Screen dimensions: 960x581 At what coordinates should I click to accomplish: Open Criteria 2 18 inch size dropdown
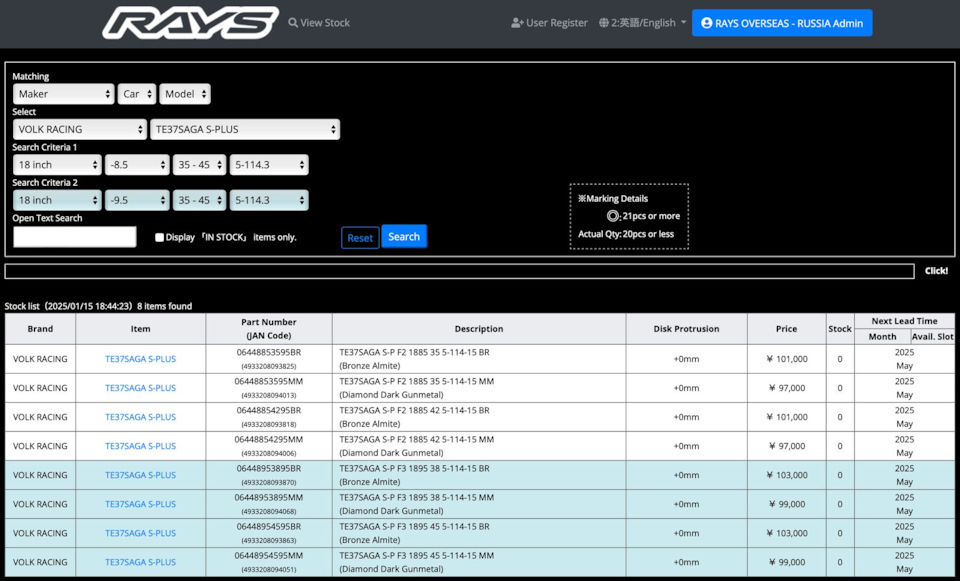pos(57,200)
